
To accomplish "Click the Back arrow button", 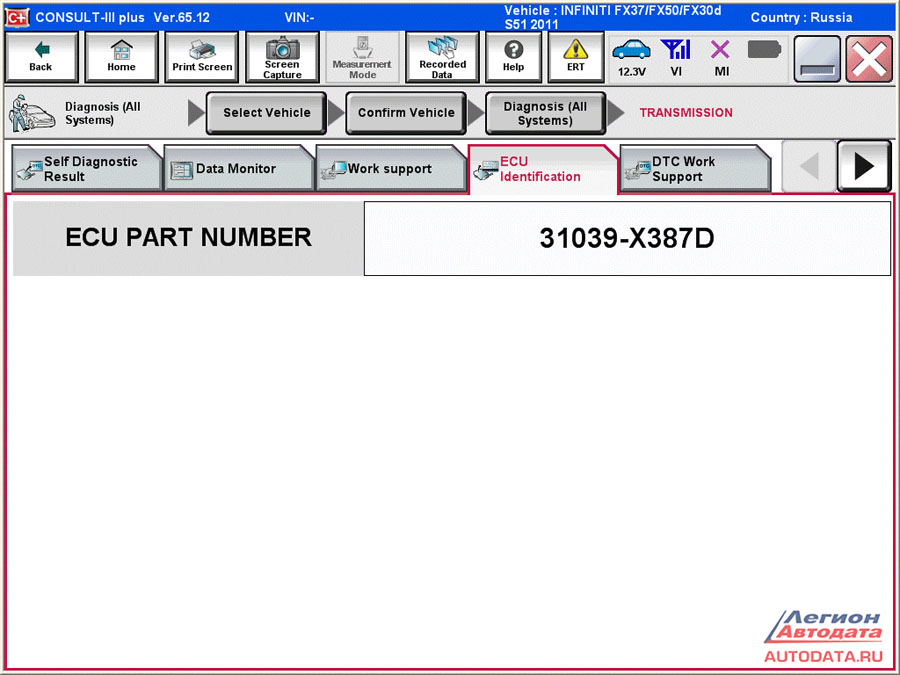I will point(41,57).
